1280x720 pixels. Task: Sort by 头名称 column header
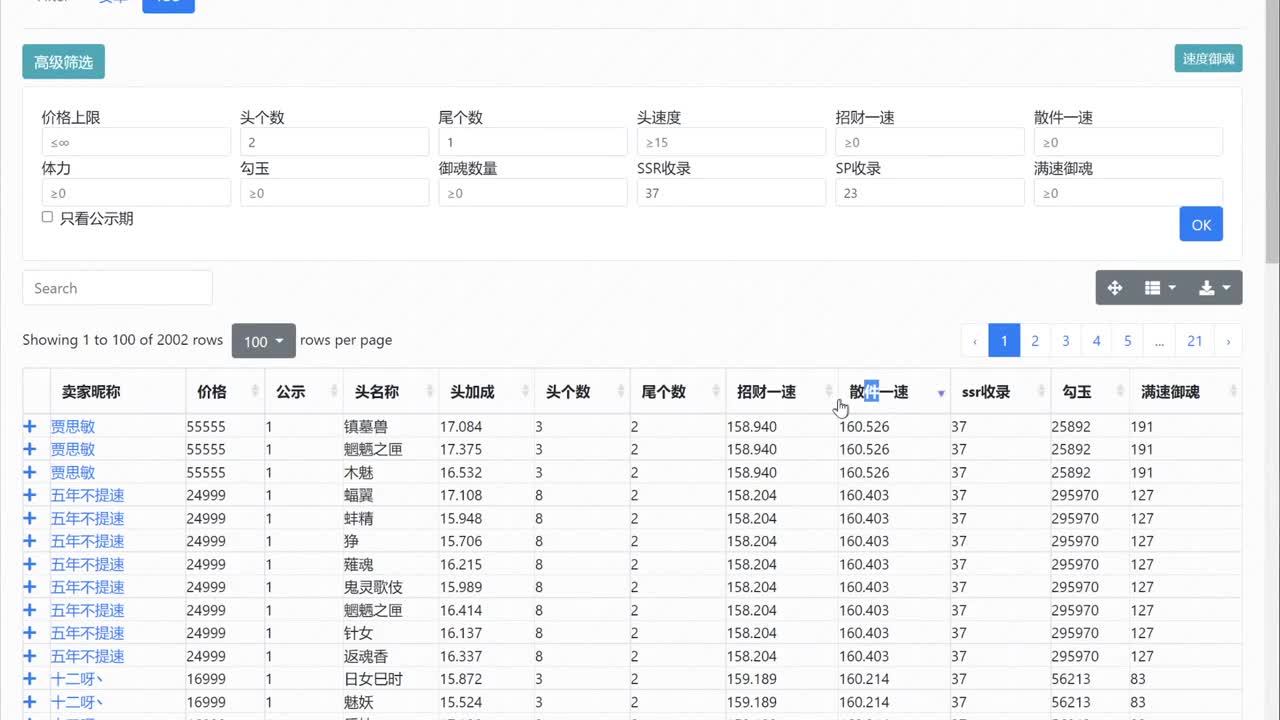coord(390,392)
